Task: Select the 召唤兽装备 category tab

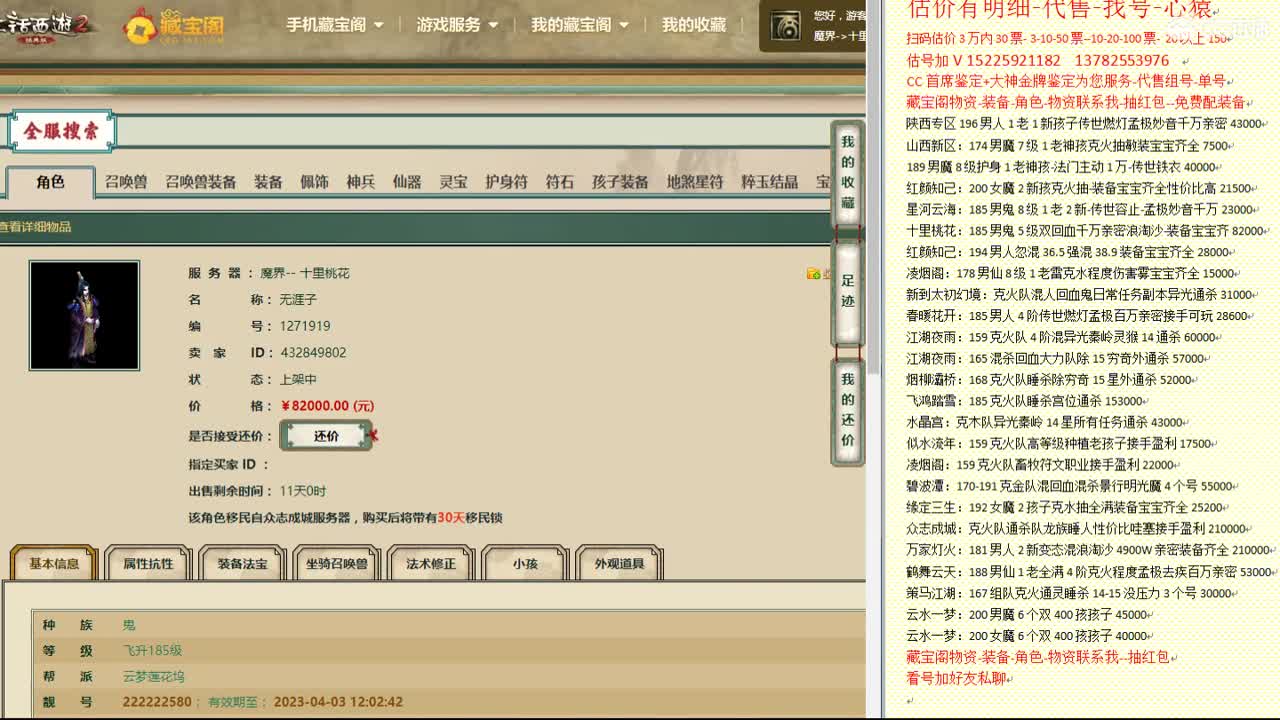Action: click(201, 182)
